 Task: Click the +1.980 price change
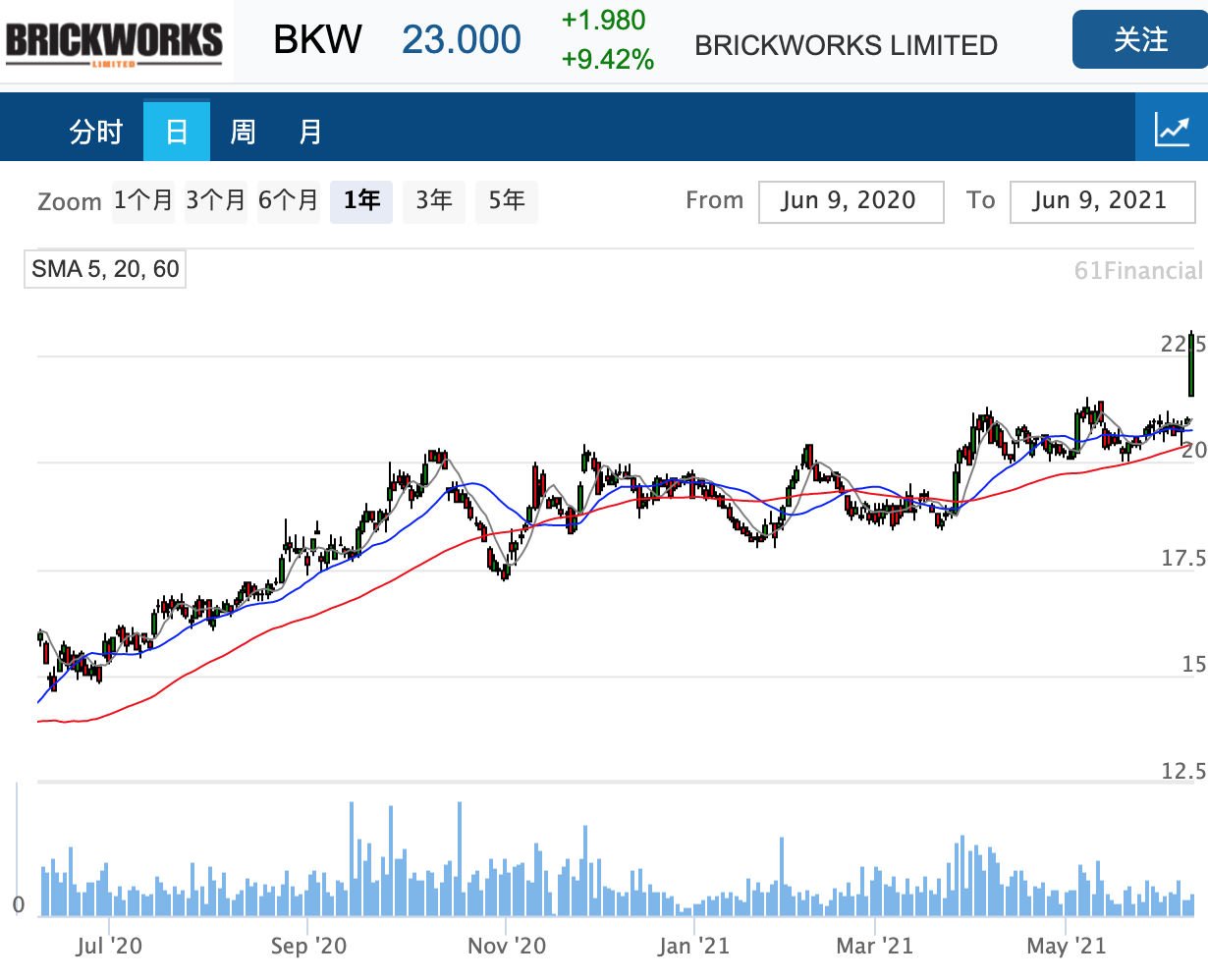click(x=604, y=21)
